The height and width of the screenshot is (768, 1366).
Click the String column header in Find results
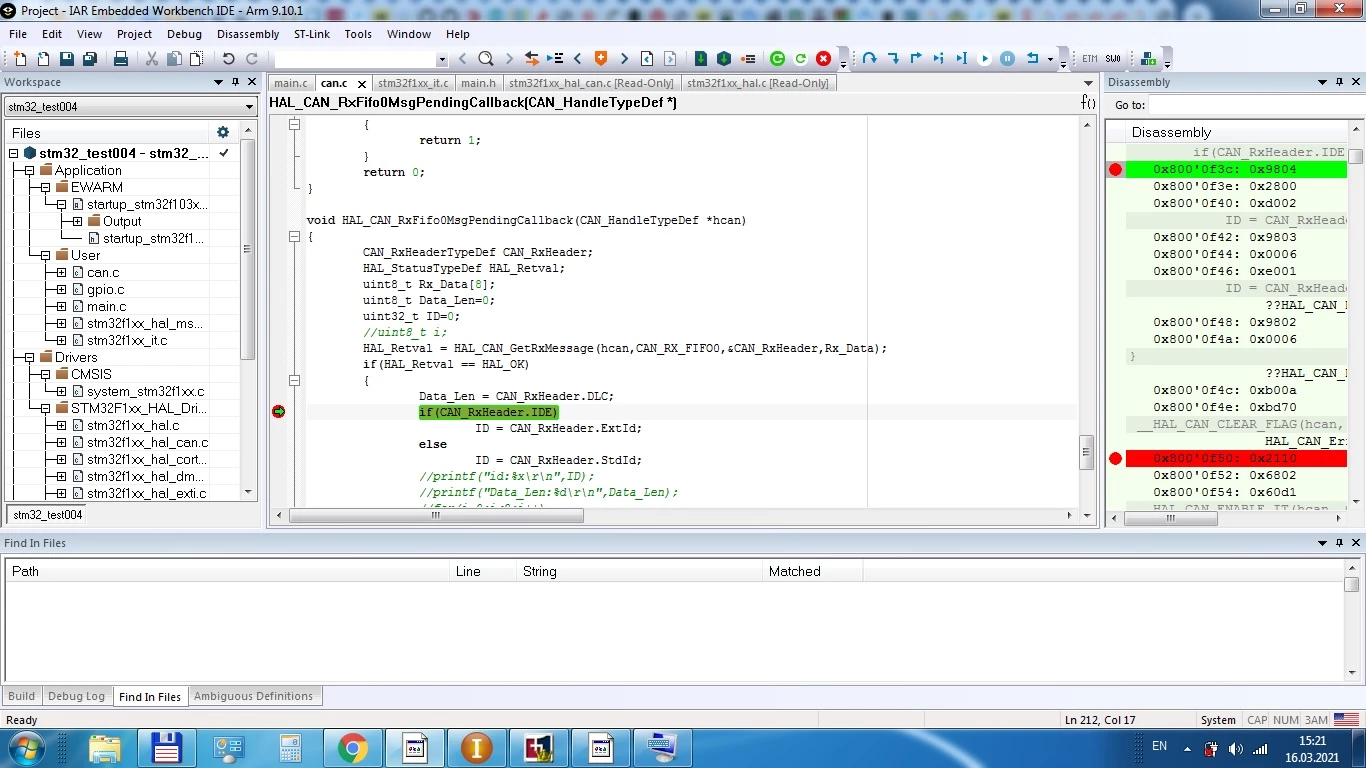click(637, 571)
